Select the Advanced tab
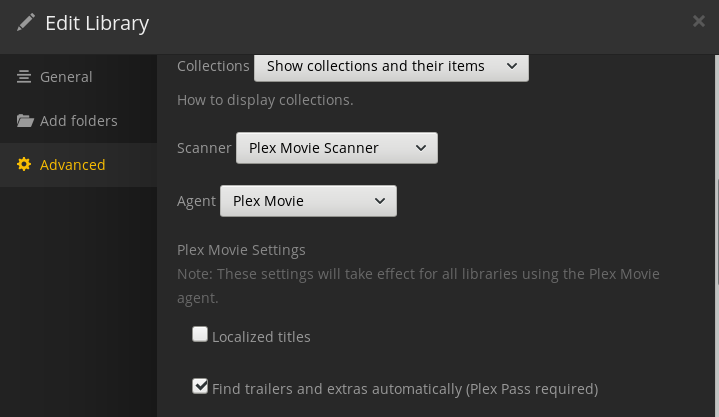The width and height of the screenshot is (719, 417). point(78,165)
